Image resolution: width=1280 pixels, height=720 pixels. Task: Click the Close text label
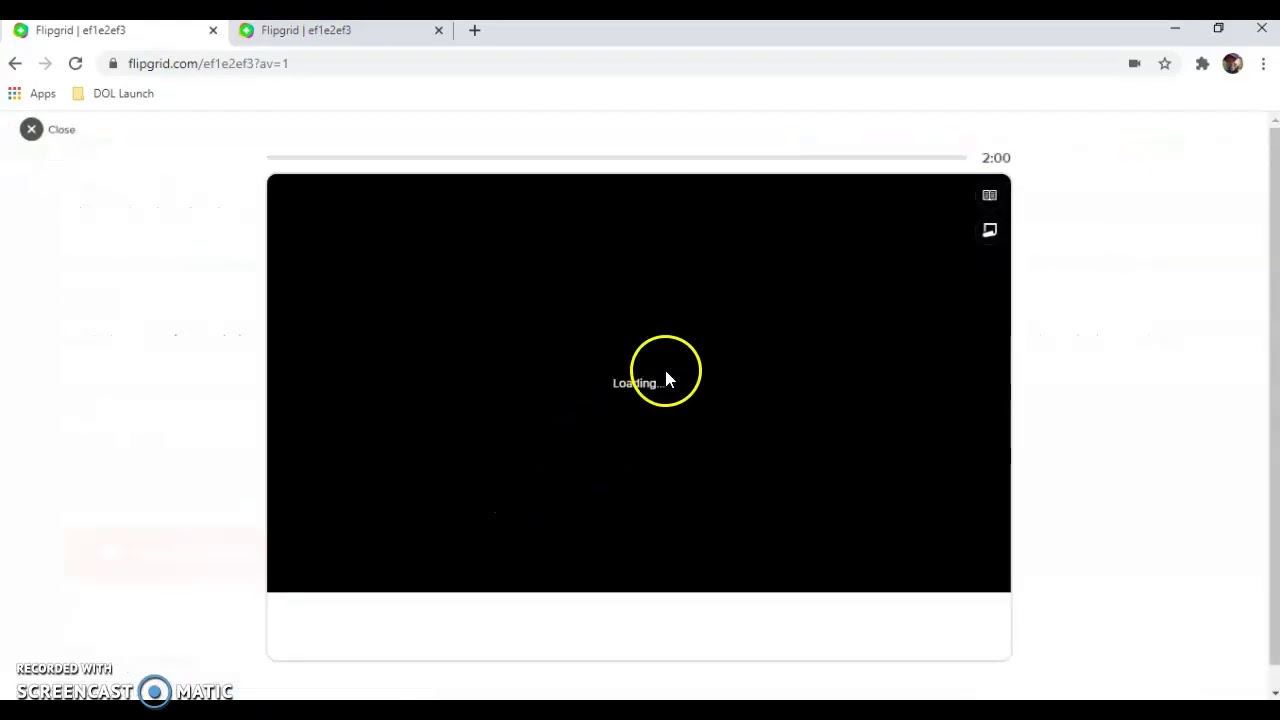pos(61,130)
